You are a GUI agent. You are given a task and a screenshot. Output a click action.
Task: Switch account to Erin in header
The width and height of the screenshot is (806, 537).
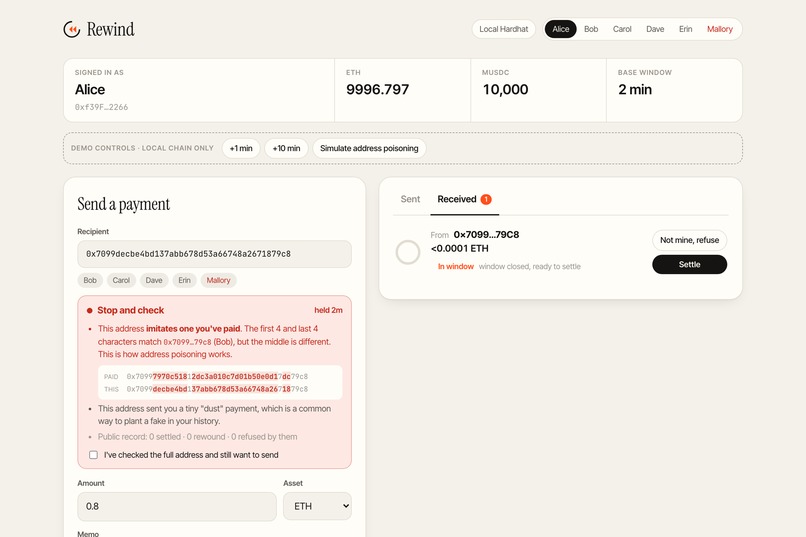point(685,29)
